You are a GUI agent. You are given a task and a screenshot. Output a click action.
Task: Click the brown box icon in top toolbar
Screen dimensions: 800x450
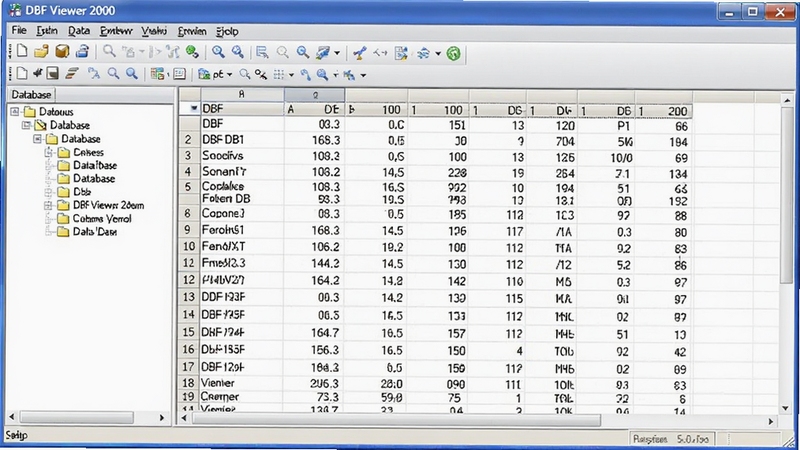coord(62,52)
